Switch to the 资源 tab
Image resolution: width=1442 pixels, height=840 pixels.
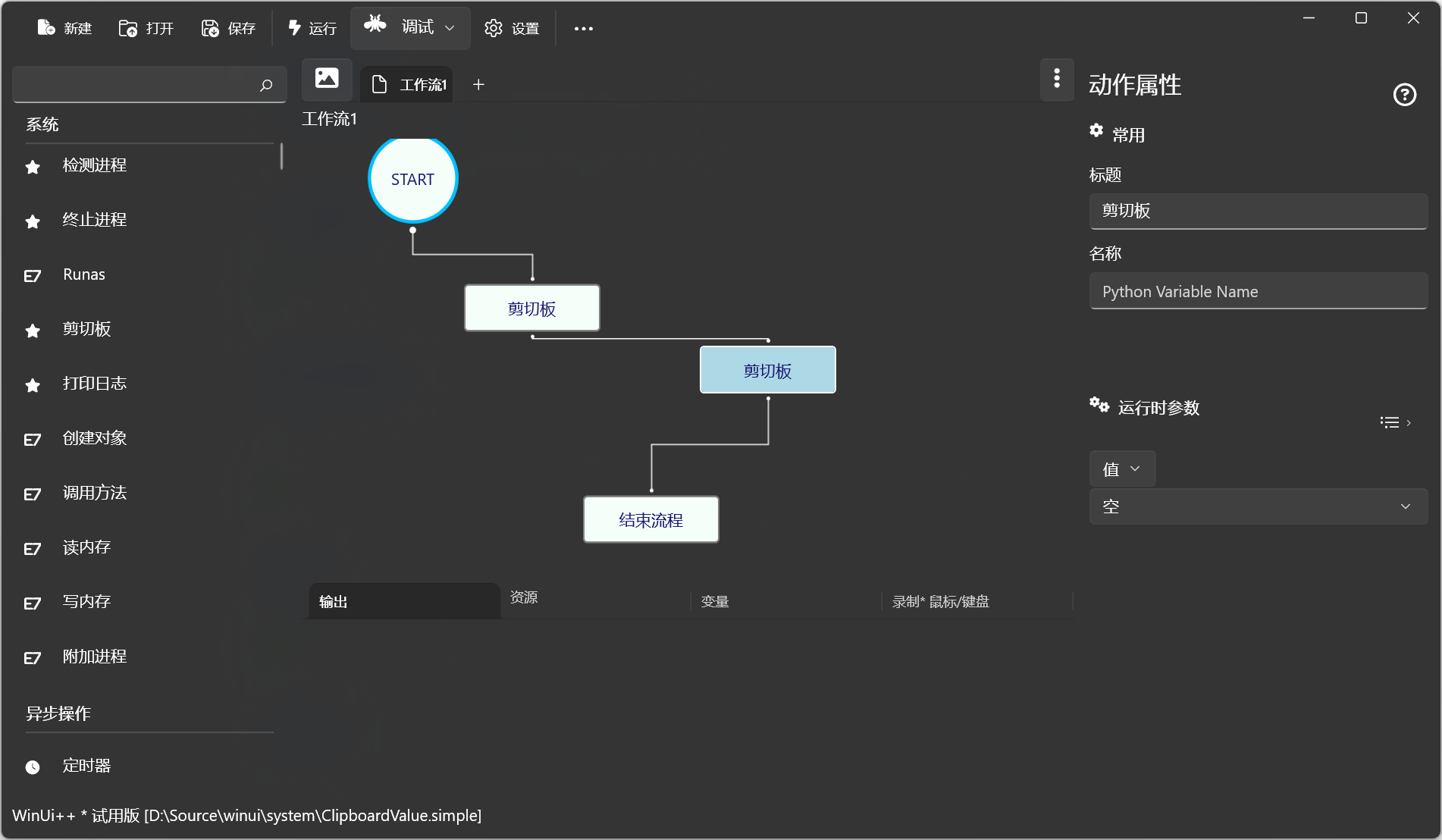pyautogui.click(x=524, y=597)
